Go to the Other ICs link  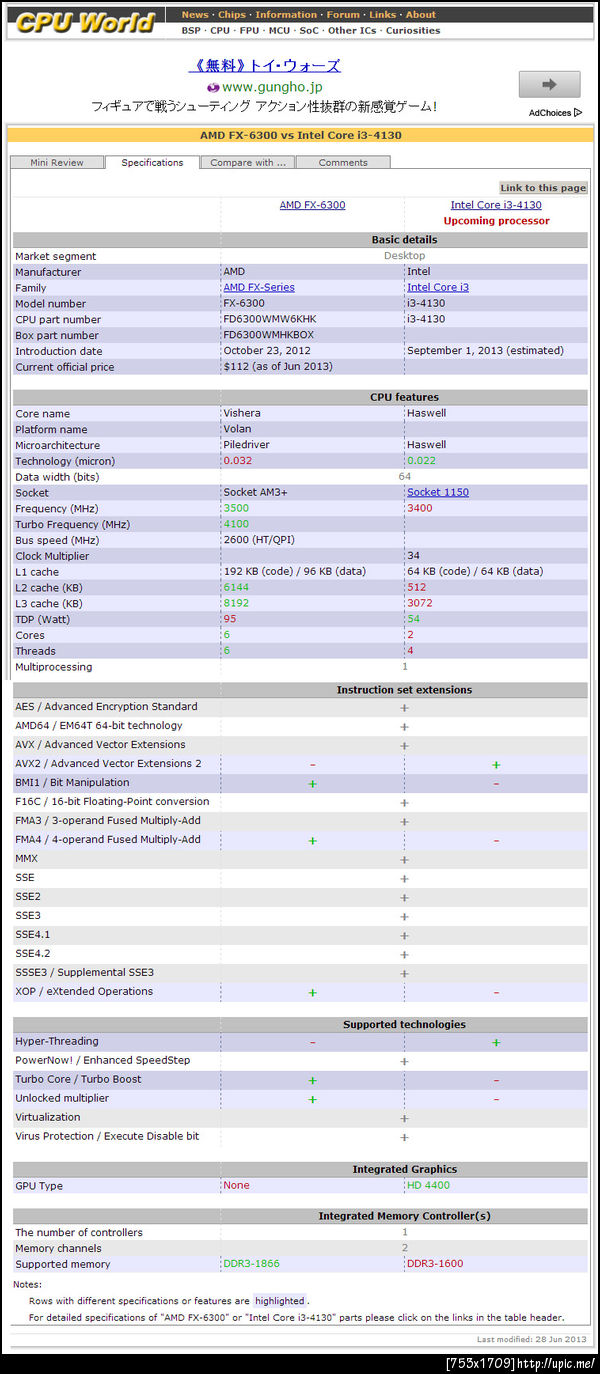tap(354, 30)
